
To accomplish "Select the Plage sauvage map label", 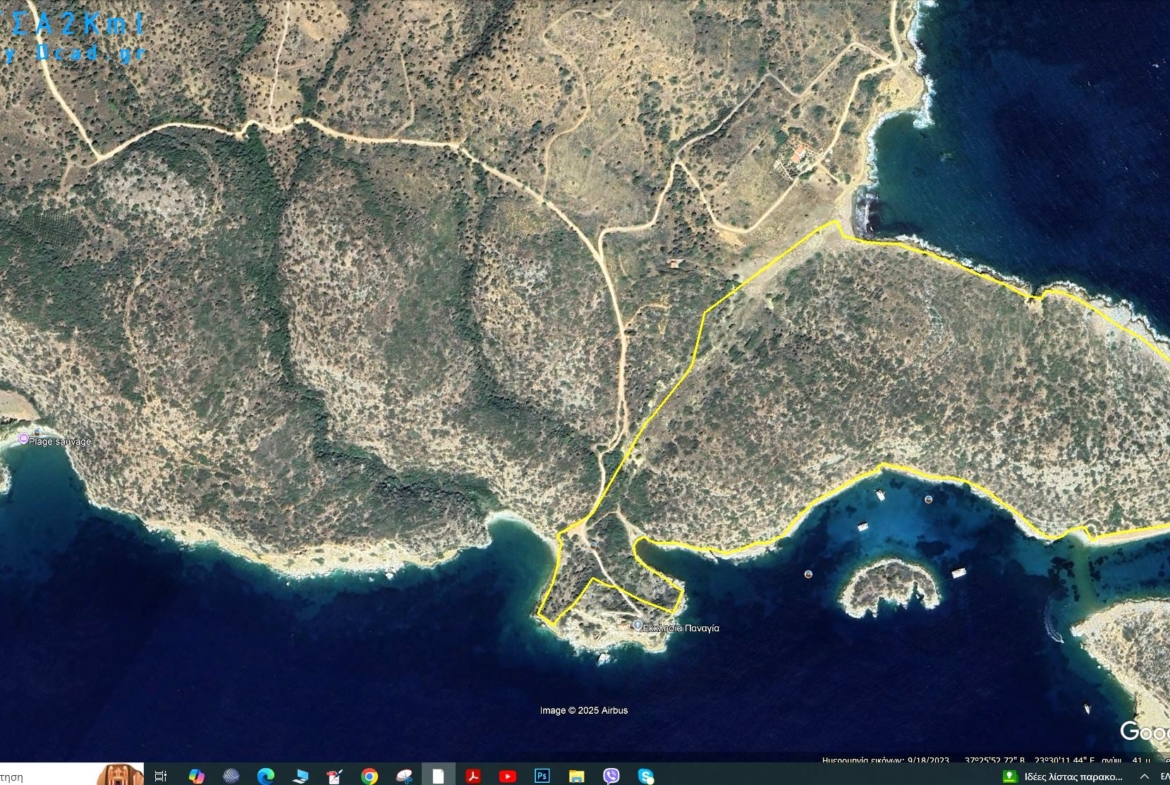I will (x=60, y=442).
